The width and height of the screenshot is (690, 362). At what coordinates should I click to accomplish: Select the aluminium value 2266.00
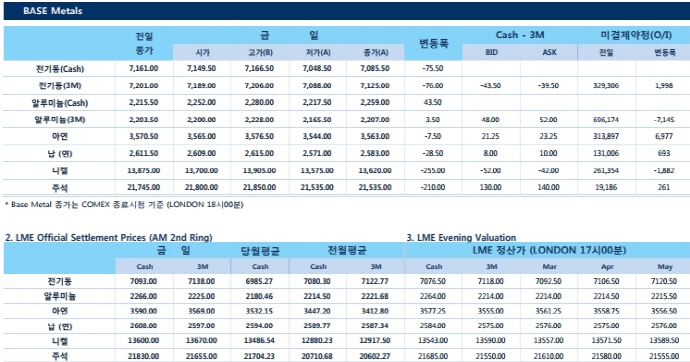[x=144, y=296]
